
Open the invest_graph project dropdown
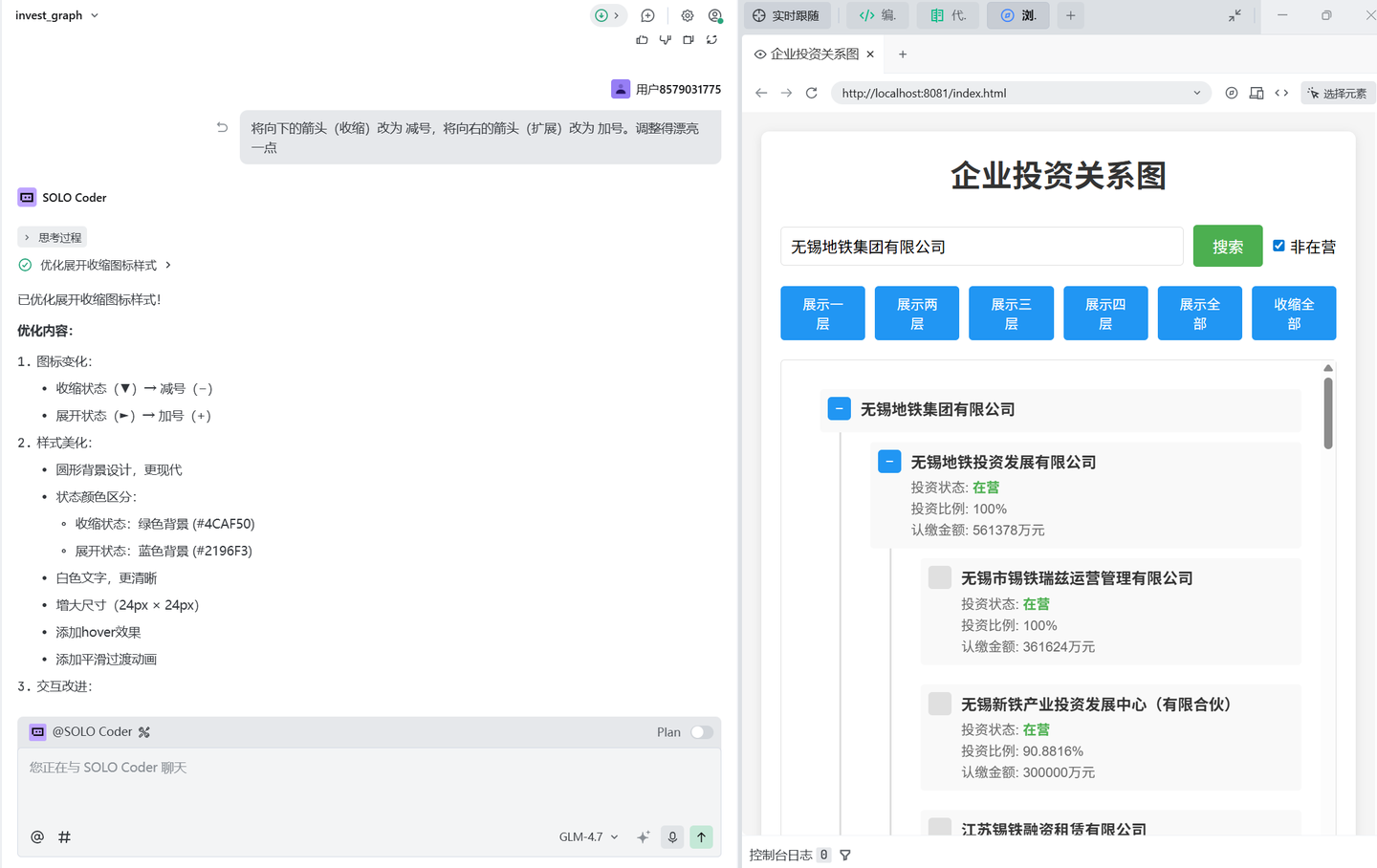coord(57,15)
